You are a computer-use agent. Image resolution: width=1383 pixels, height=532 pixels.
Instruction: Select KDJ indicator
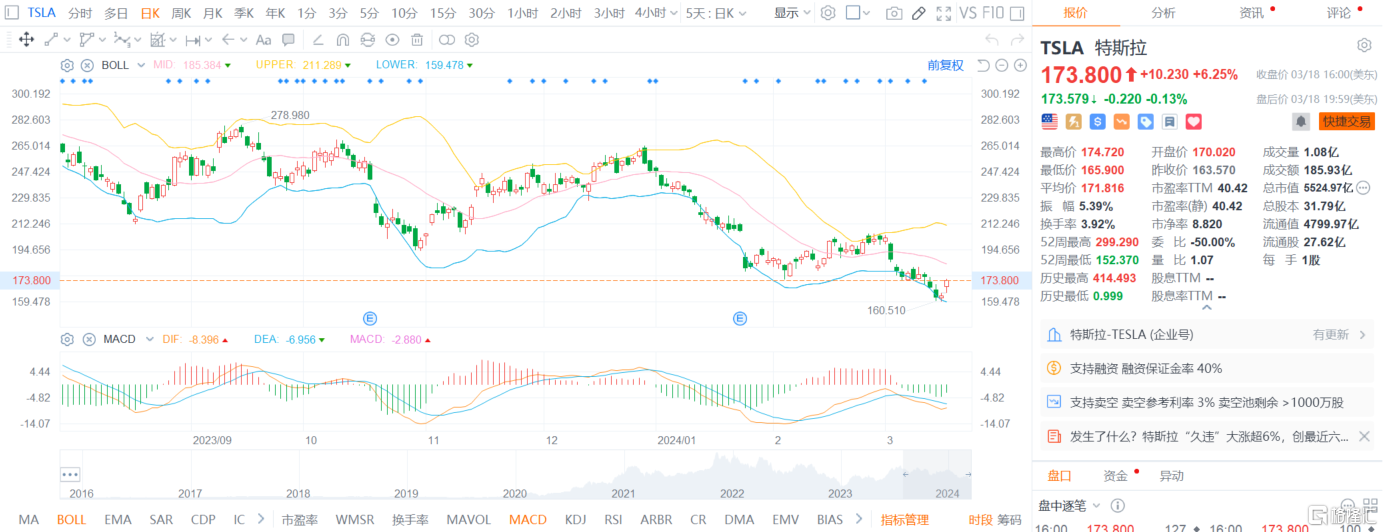[575, 520]
